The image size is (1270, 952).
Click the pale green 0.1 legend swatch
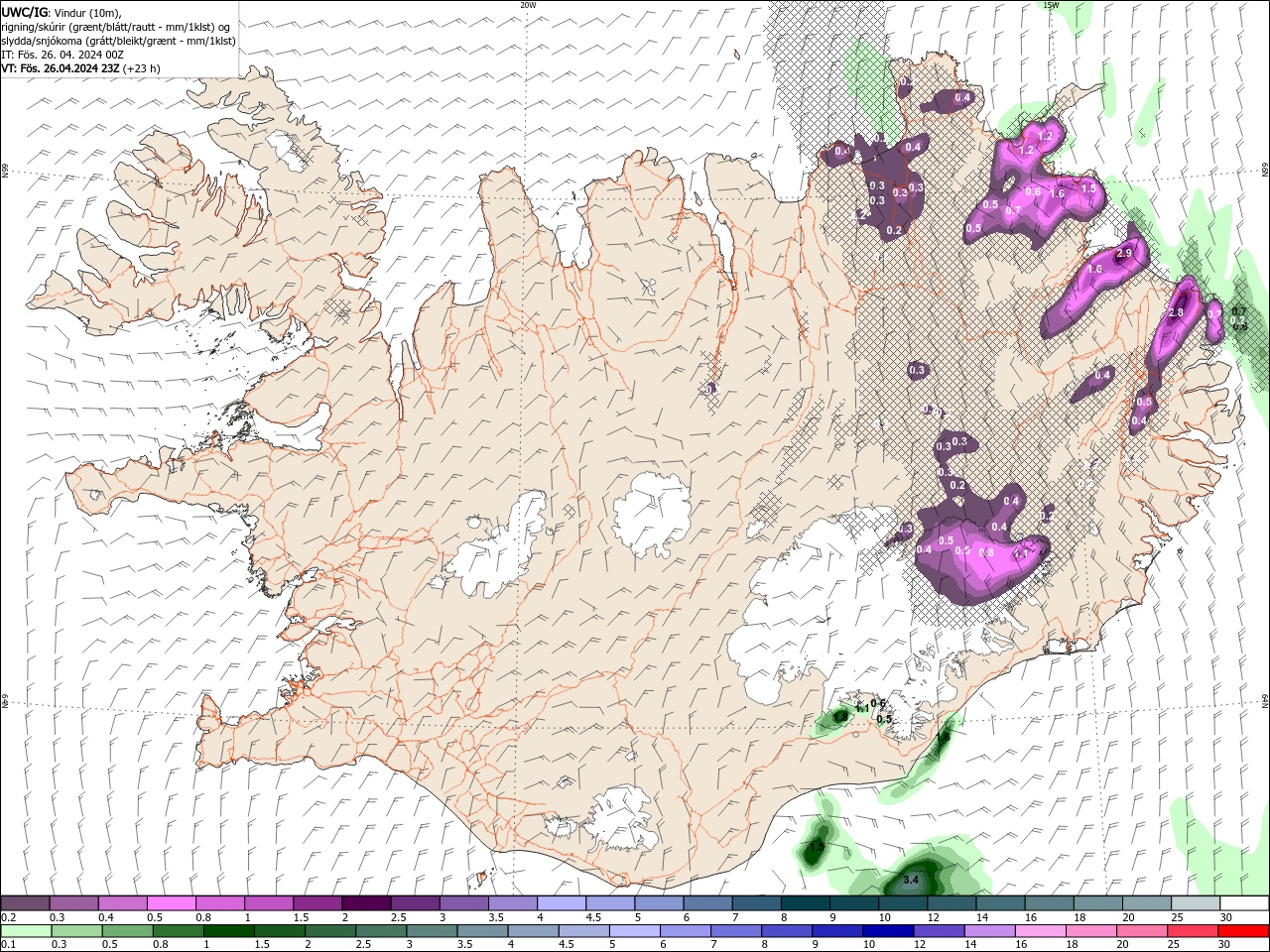(26, 931)
